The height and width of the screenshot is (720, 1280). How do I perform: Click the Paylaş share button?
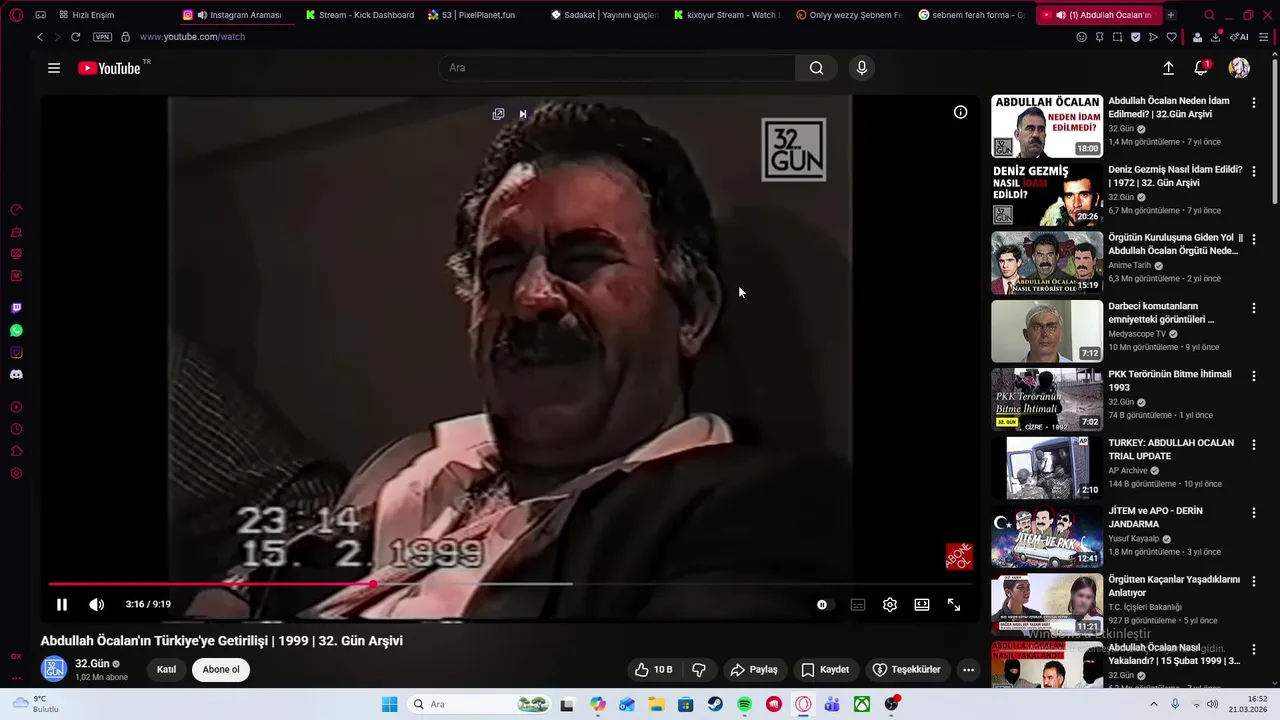coord(754,670)
